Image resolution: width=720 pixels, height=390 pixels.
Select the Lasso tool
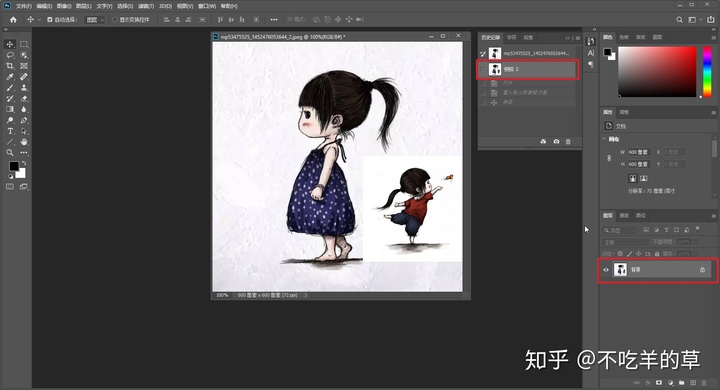[x=10, y=55]
